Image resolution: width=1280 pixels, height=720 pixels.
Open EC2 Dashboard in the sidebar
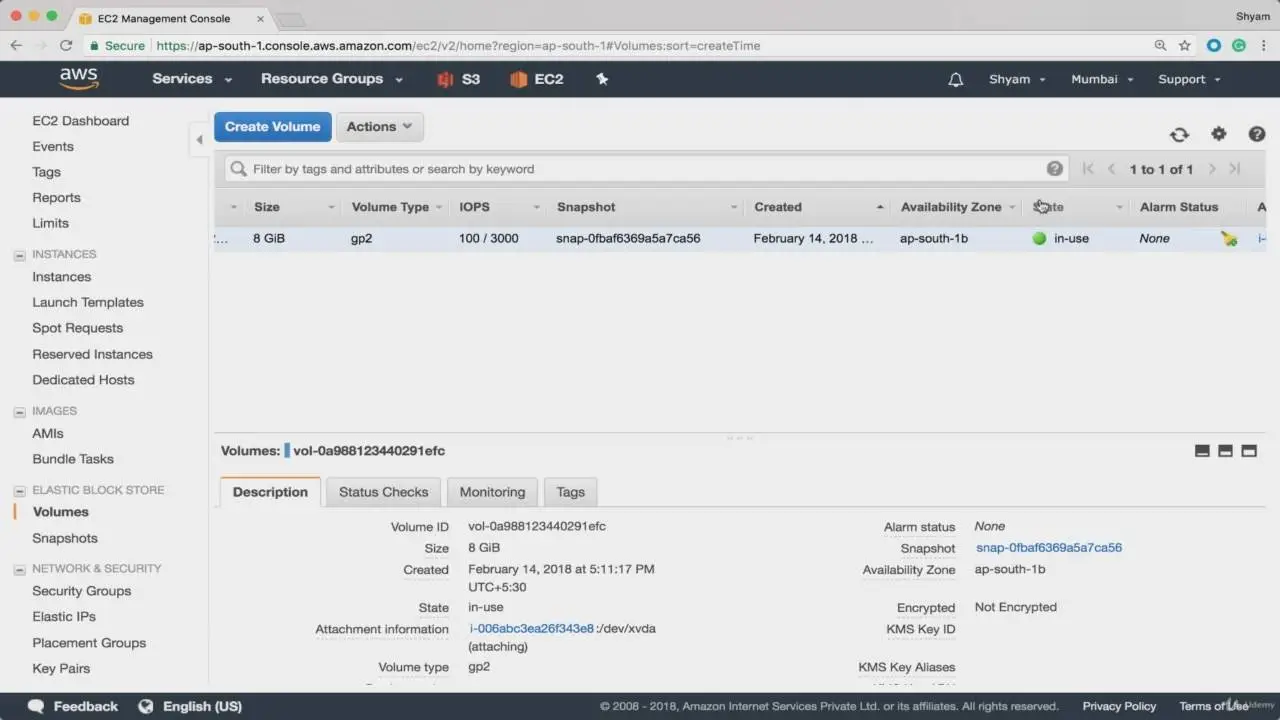81,121
